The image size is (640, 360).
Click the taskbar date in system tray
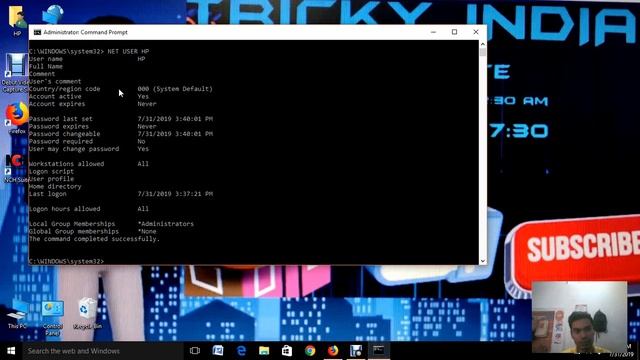tap(622, 354)
